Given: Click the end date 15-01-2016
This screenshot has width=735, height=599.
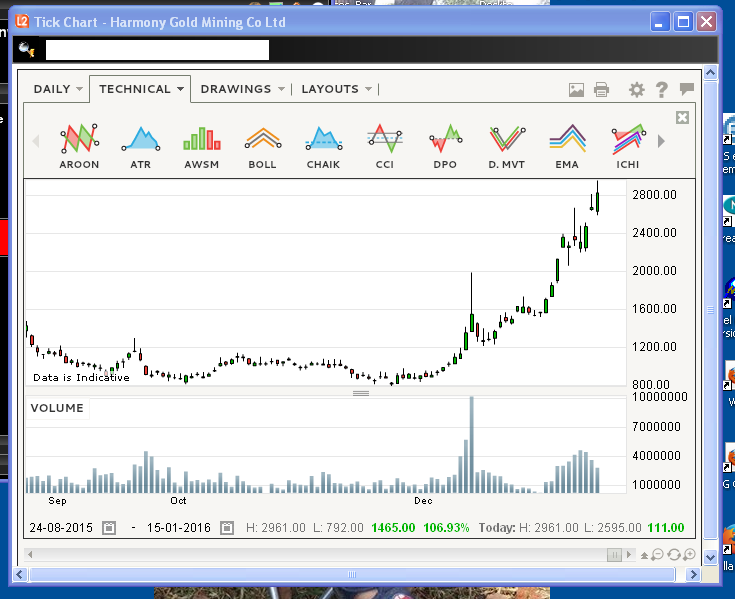Looking at the screenshot, I should tap(179, 528).
